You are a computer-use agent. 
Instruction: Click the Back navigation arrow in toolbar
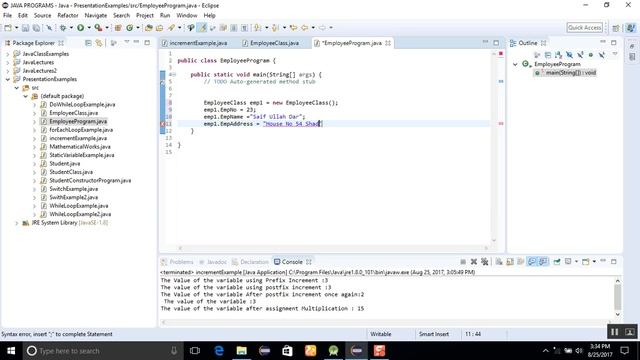[304, 28]
